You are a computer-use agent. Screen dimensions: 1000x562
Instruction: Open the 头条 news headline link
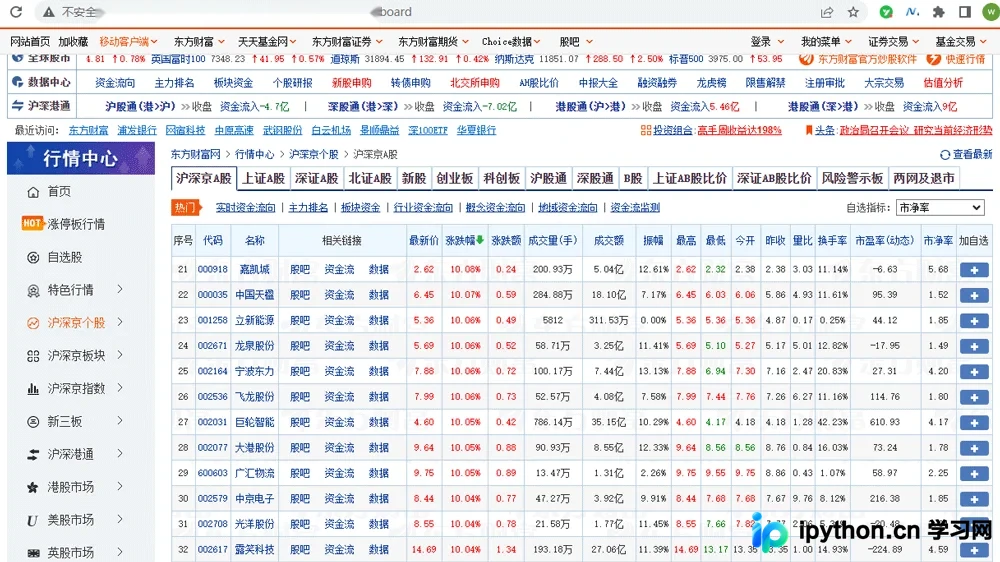[x=916, y=130]
